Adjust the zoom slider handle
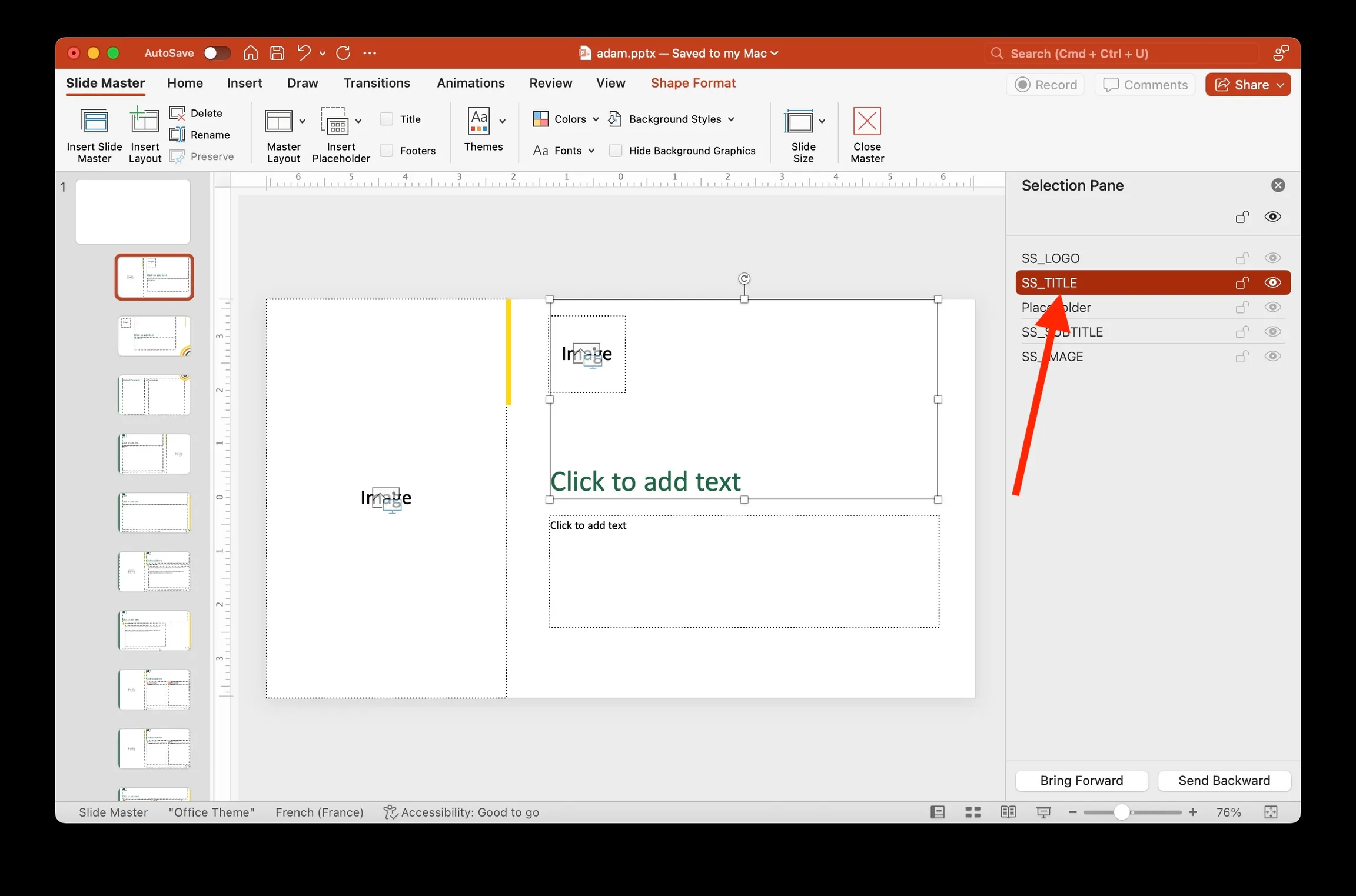 click(1121, 812)
